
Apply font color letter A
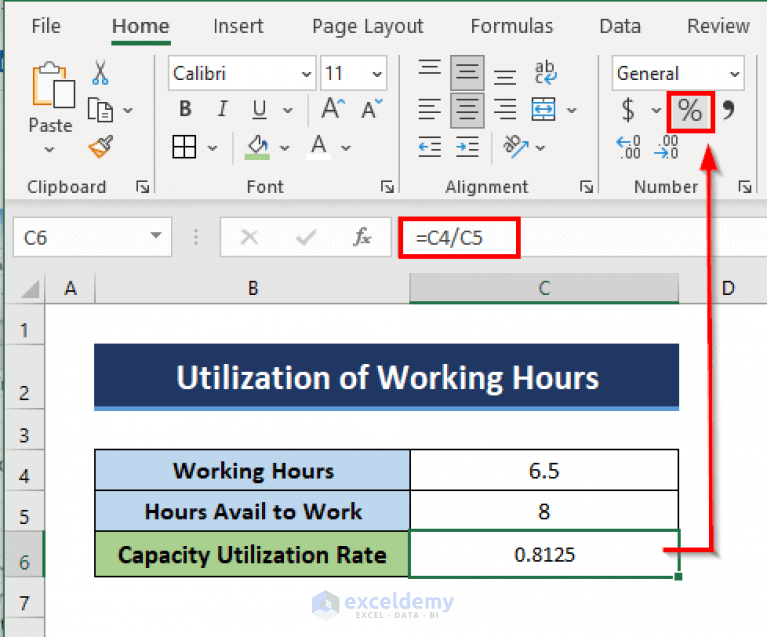tap(318, 147)
